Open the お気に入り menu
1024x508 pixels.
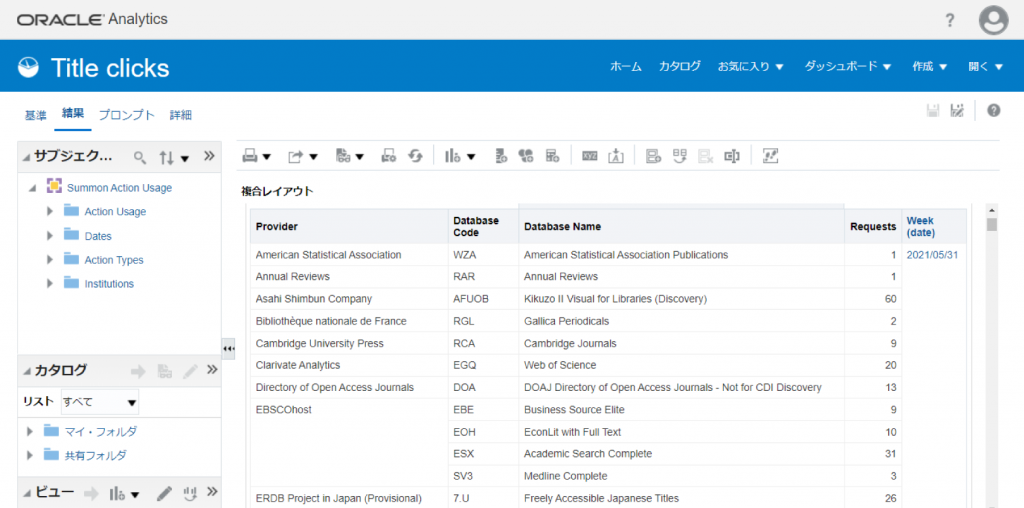[750, 67]
